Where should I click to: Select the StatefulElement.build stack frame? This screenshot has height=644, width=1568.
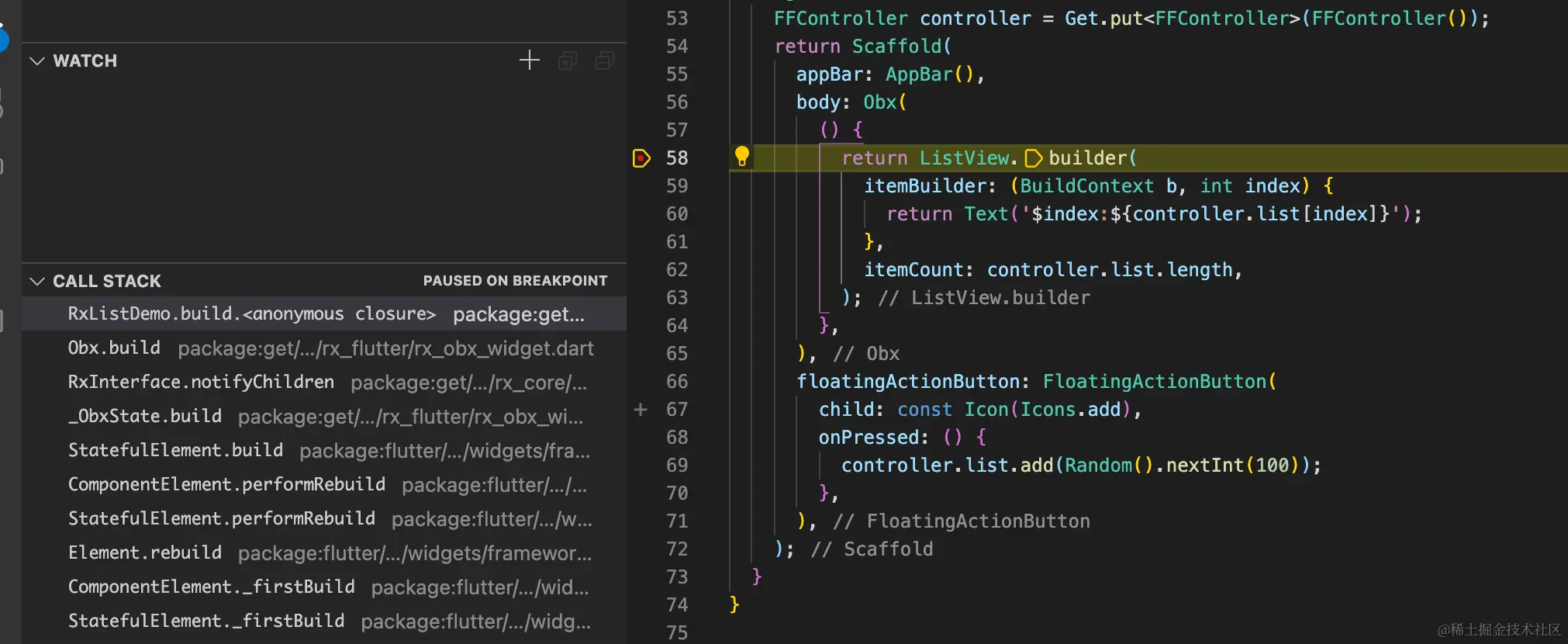(x=324, y=450)
